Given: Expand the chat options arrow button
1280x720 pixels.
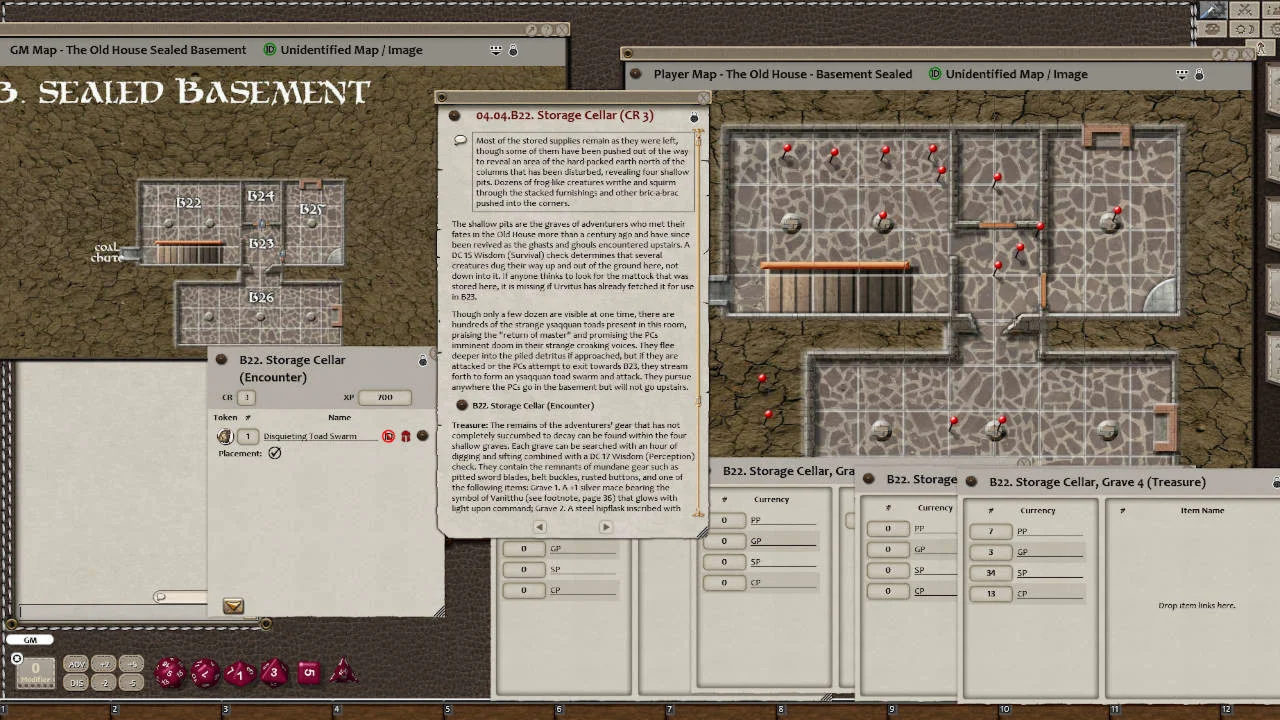Looking at the screenshot, I should [233, 606].
